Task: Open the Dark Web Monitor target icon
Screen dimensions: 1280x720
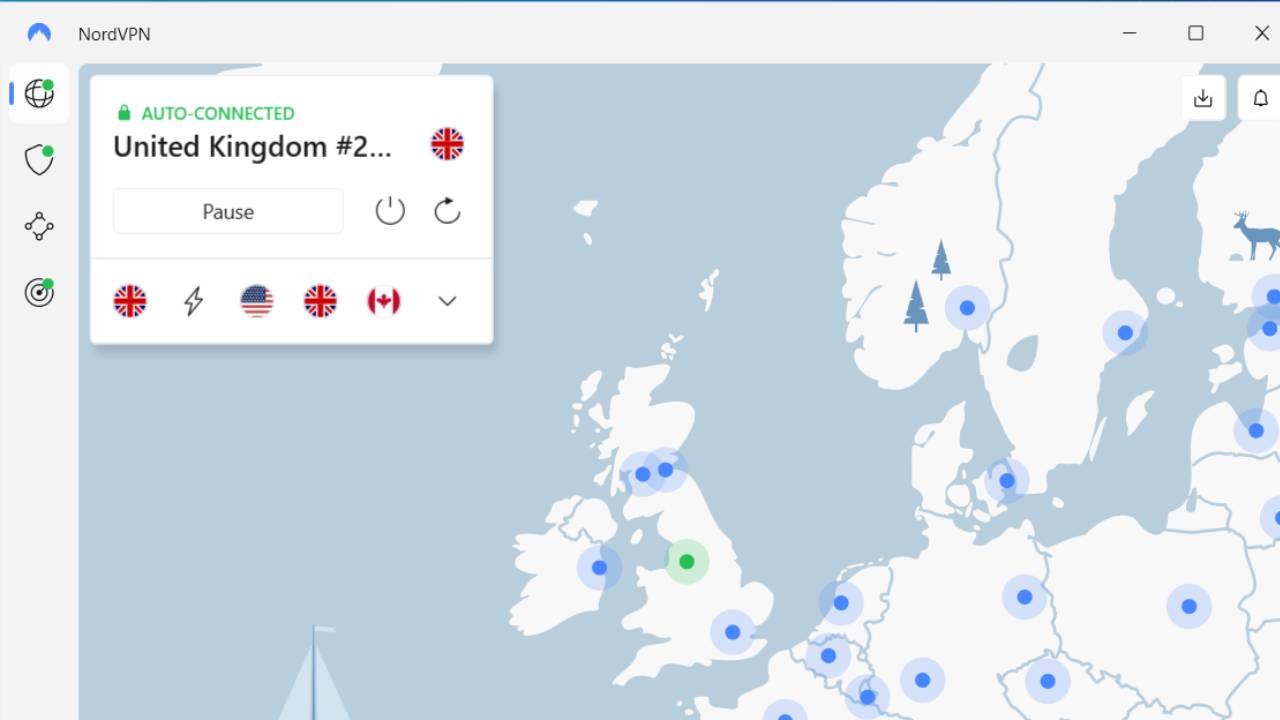Action: 39,293
